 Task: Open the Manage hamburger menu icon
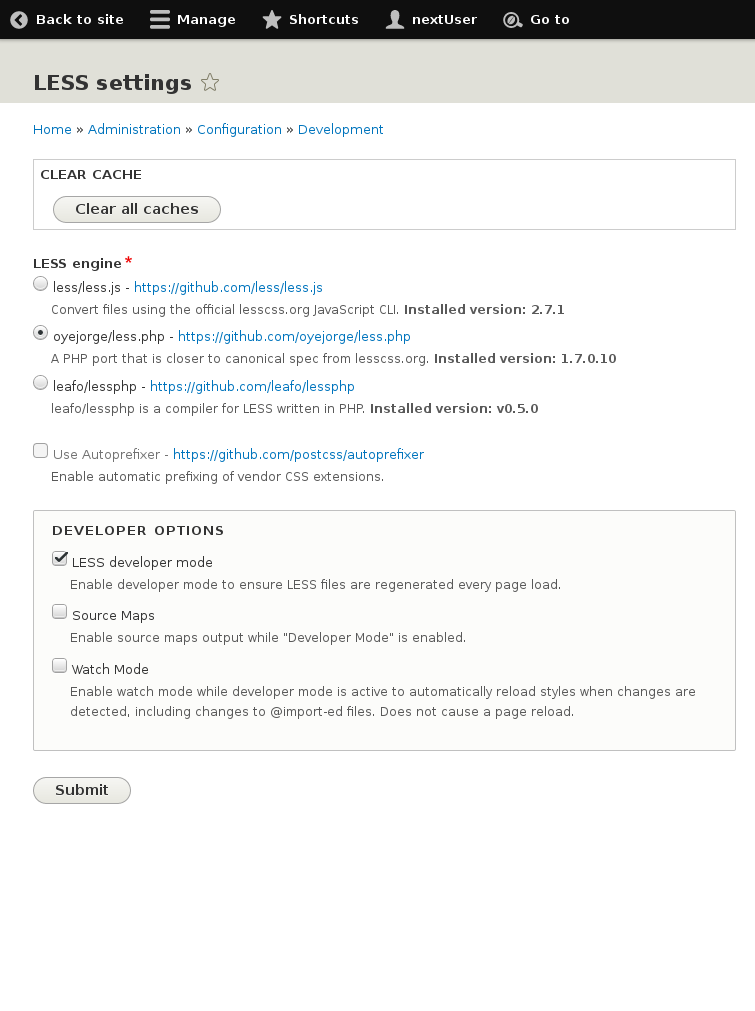[x=157, y=18]
